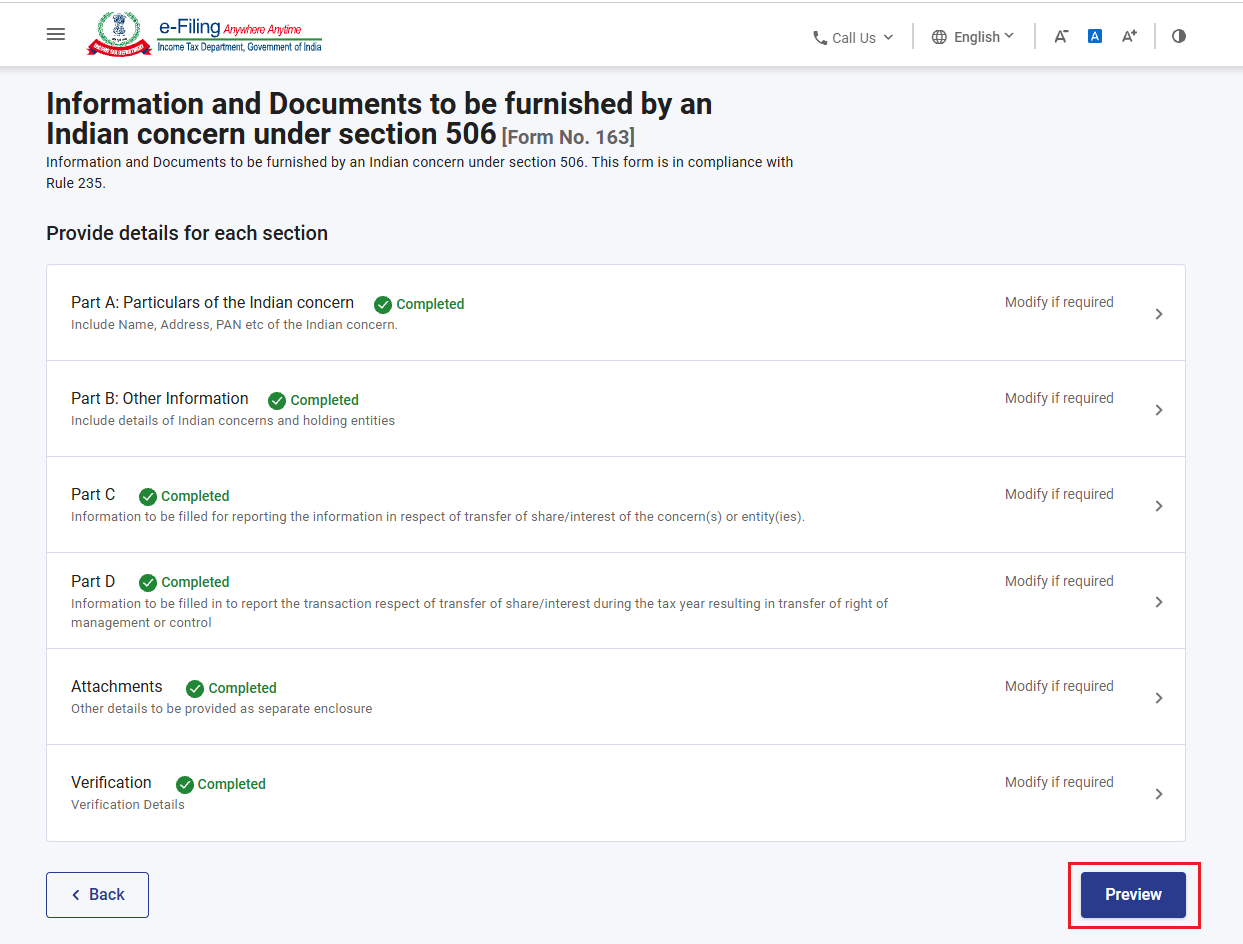Open Part B: Other Information section
This screenshot has width=1243, height=944.
point(615,409)
